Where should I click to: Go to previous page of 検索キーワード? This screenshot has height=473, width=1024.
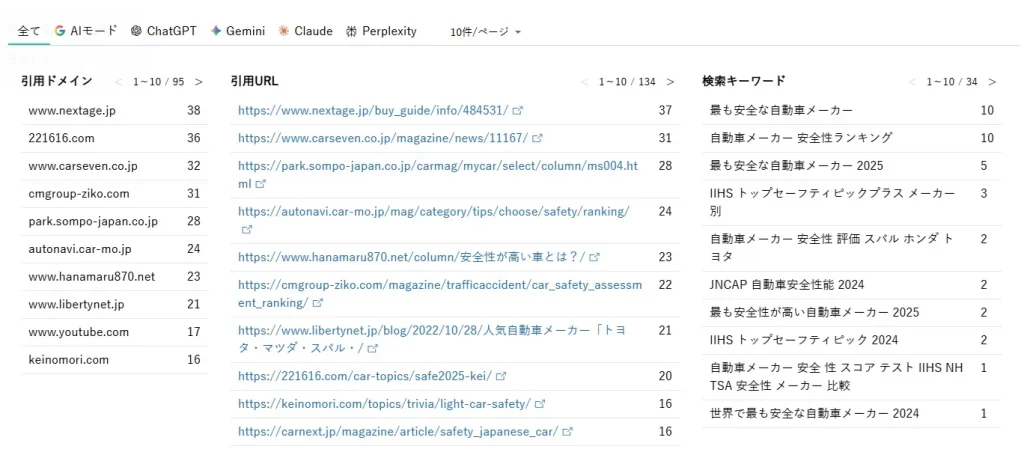912,82
